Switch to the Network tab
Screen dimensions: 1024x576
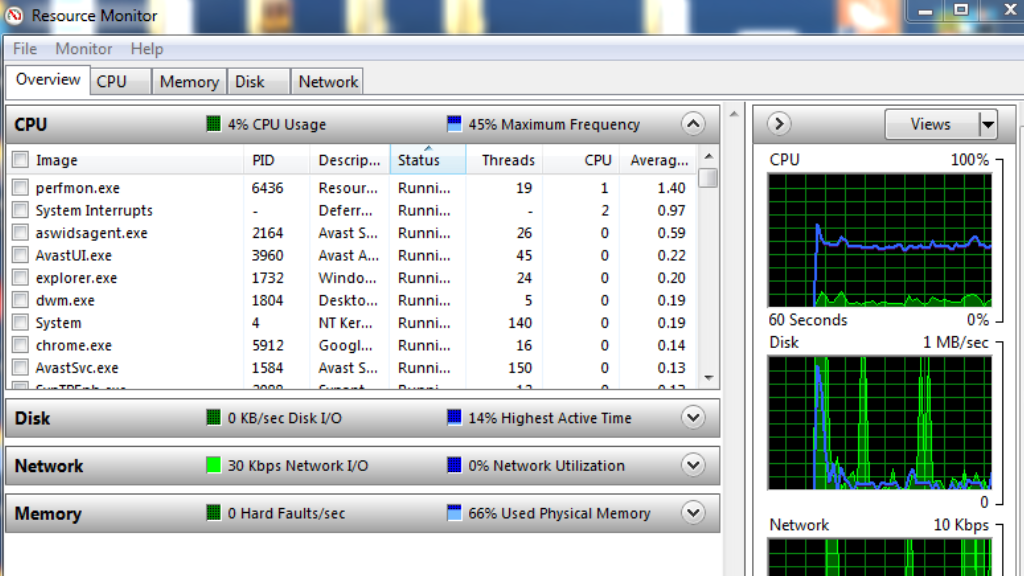(327, 81)
